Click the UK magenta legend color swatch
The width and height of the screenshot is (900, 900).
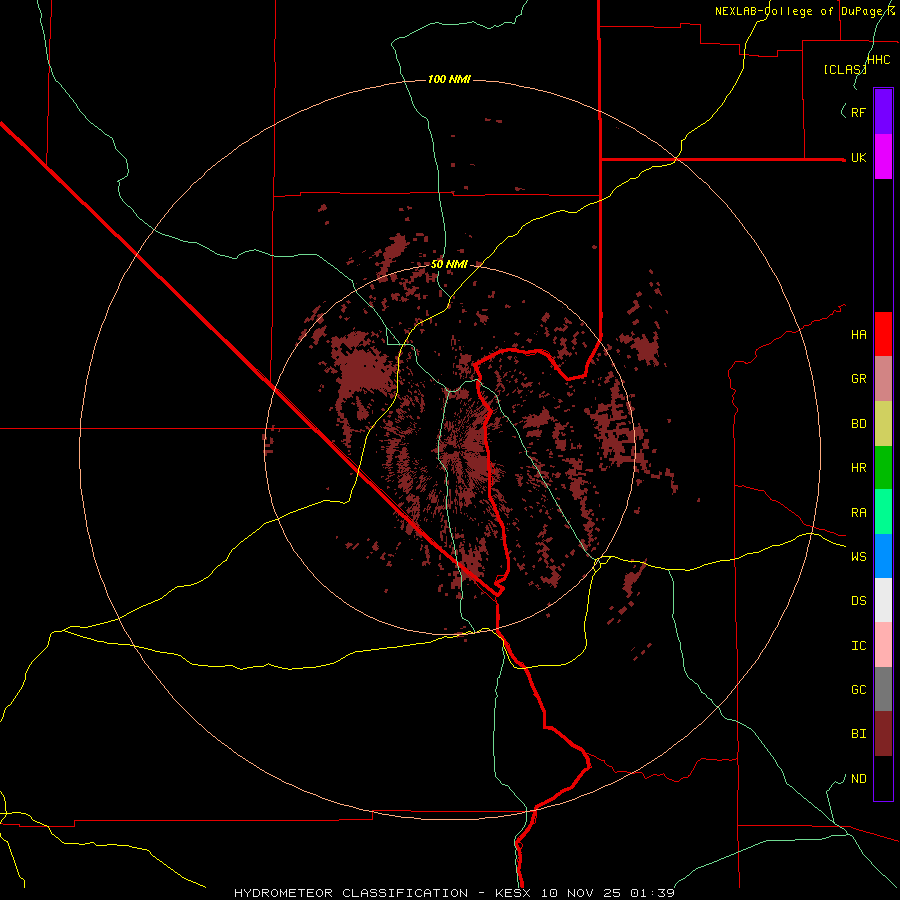coord(883,157)
